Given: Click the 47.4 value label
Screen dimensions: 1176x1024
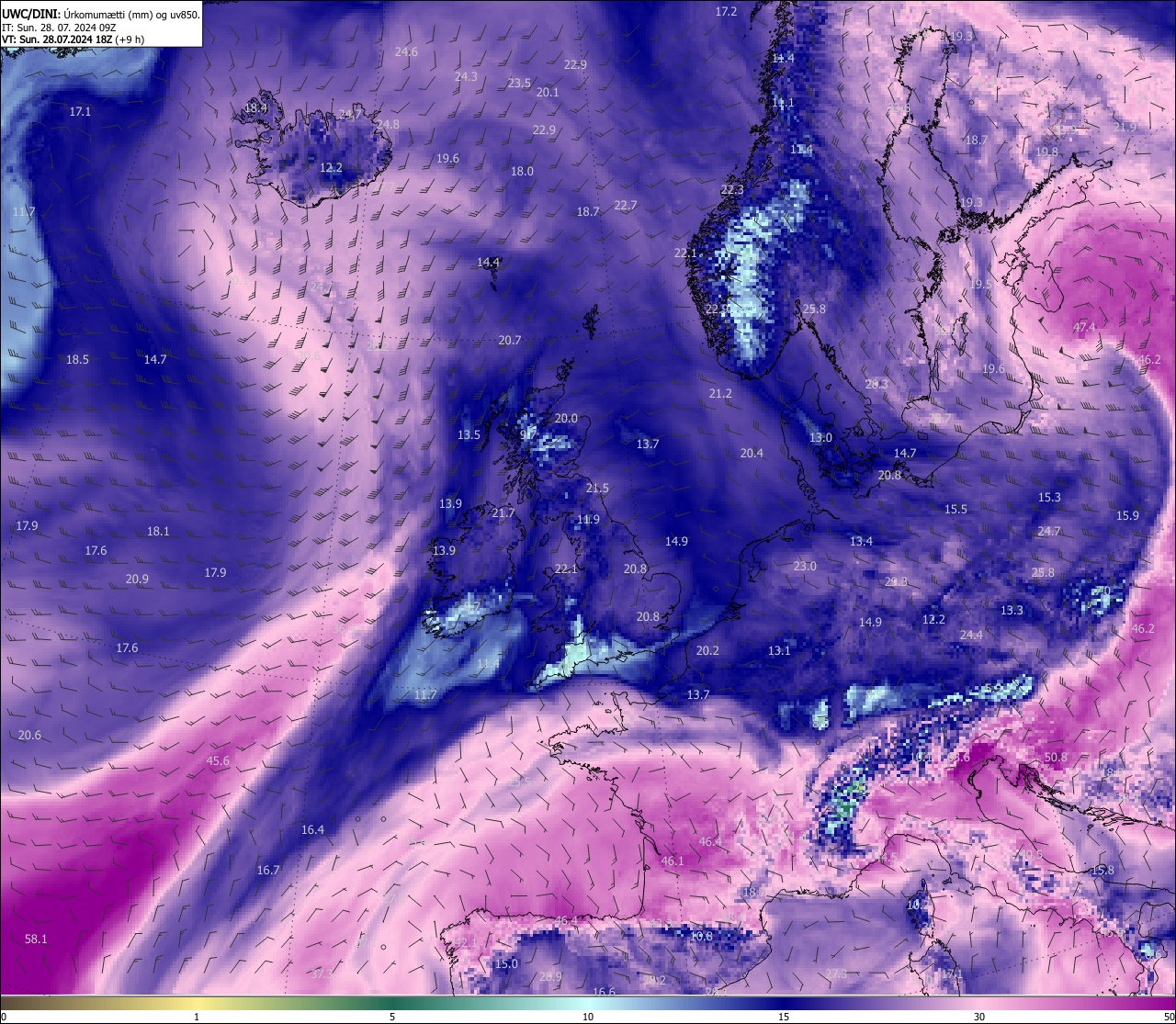Looking at the screenshot, I should pos(1084,327).
